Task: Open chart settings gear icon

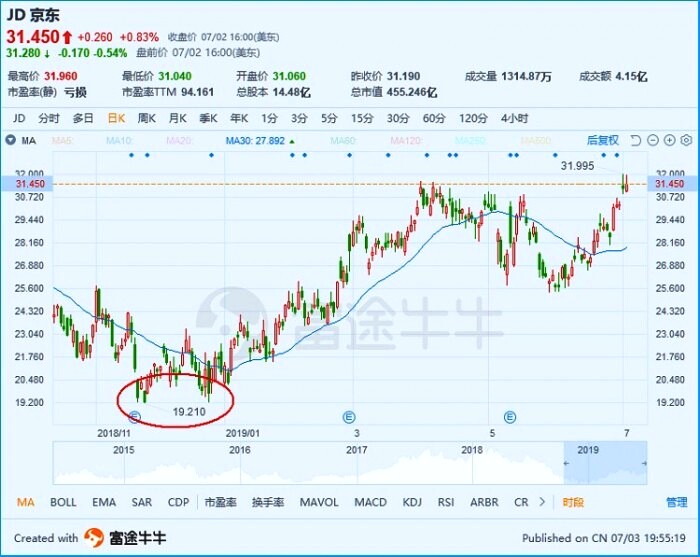Action: tap(686, 141)
